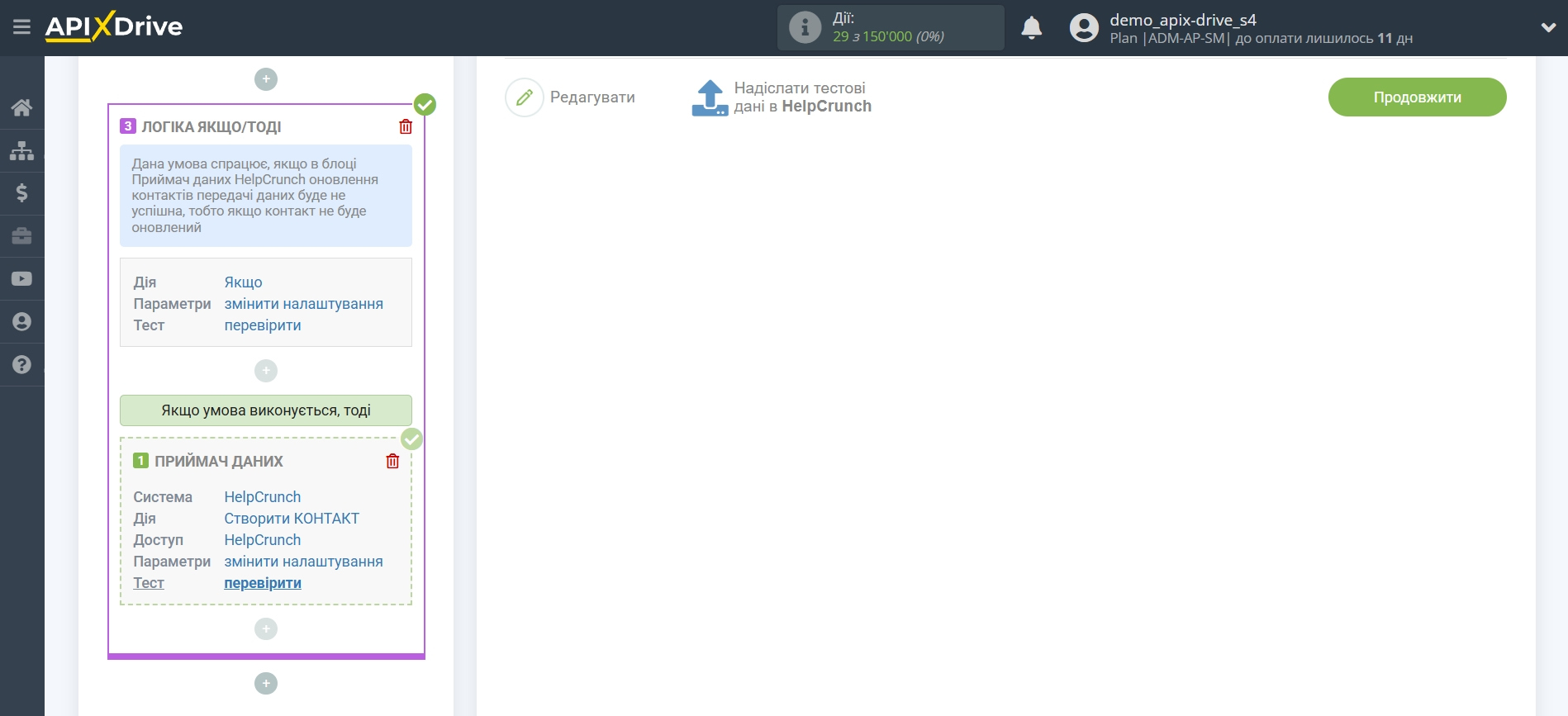Open Створити КОНТАКТ action link
Image resolution: width=1568 pixels, height=716 pixels.
(292, 519)
